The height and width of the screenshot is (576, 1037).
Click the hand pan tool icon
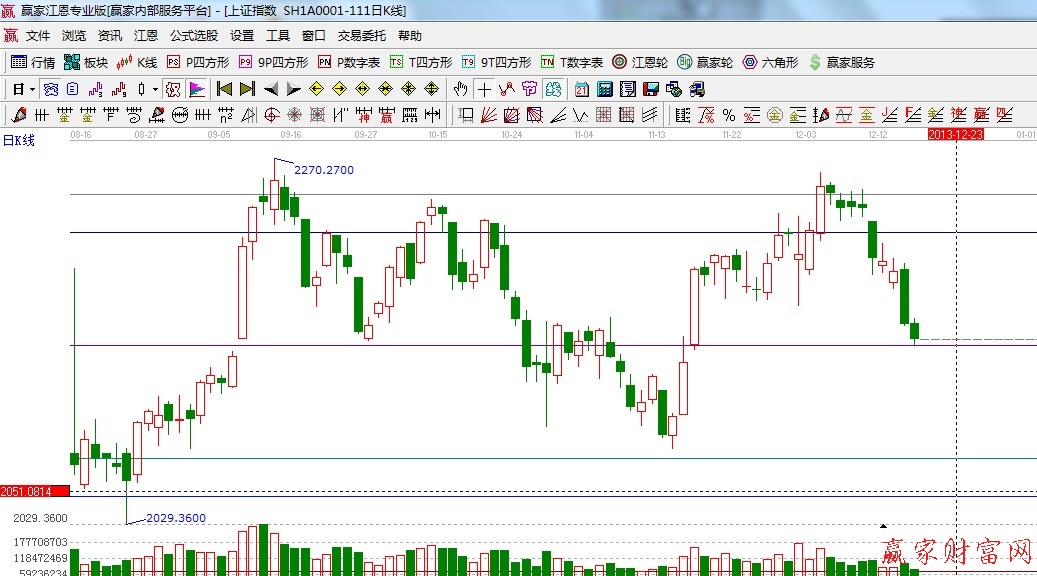pyautogui.click(x=461, y=89)
